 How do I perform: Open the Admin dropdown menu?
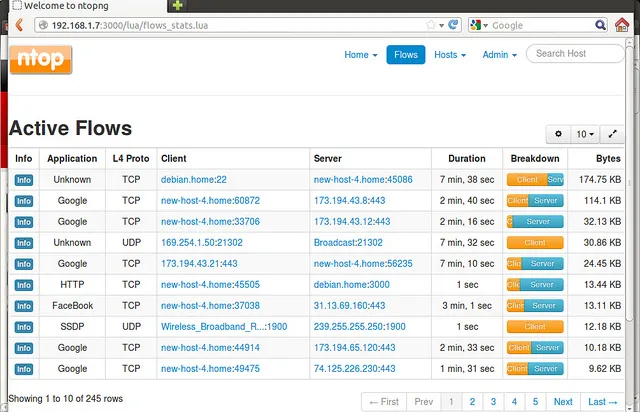tap(499, 55)
